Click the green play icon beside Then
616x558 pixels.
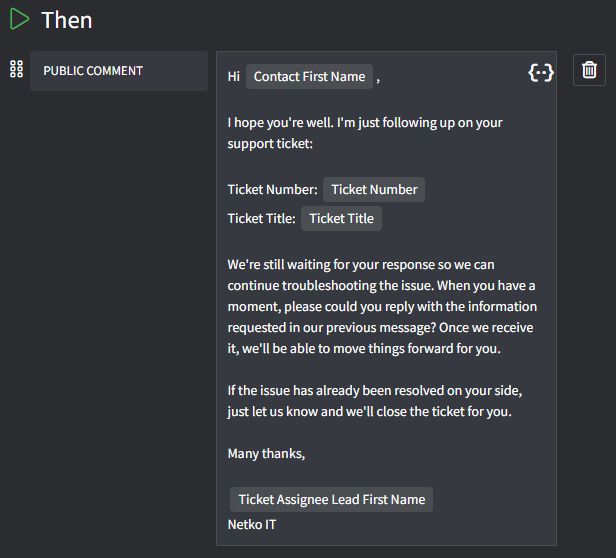20,19
